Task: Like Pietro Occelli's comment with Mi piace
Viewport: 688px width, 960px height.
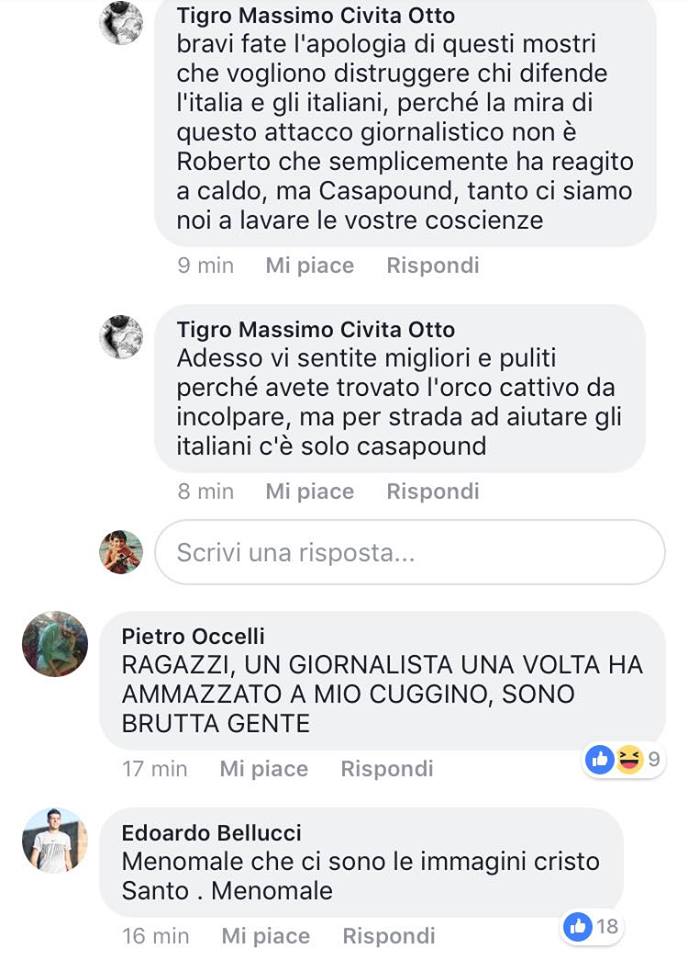Action: pos(264,768)
